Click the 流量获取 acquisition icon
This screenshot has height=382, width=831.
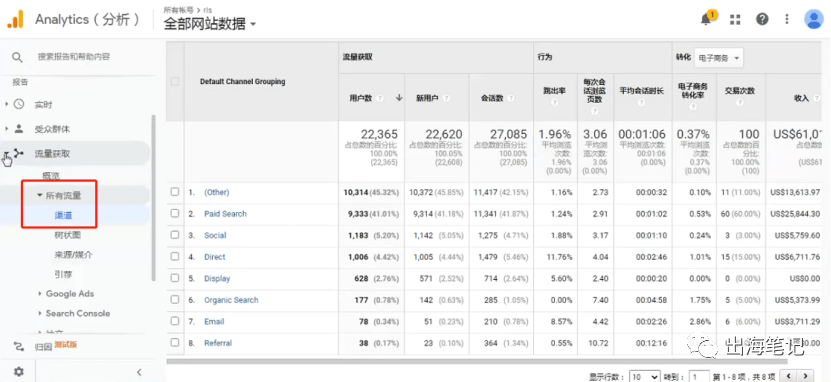point(19,154)
